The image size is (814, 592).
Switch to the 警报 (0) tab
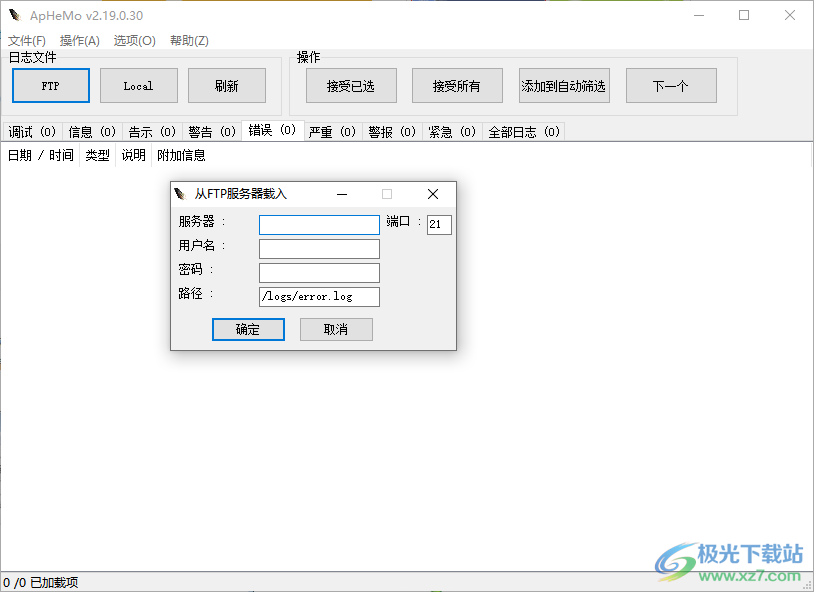392,132
